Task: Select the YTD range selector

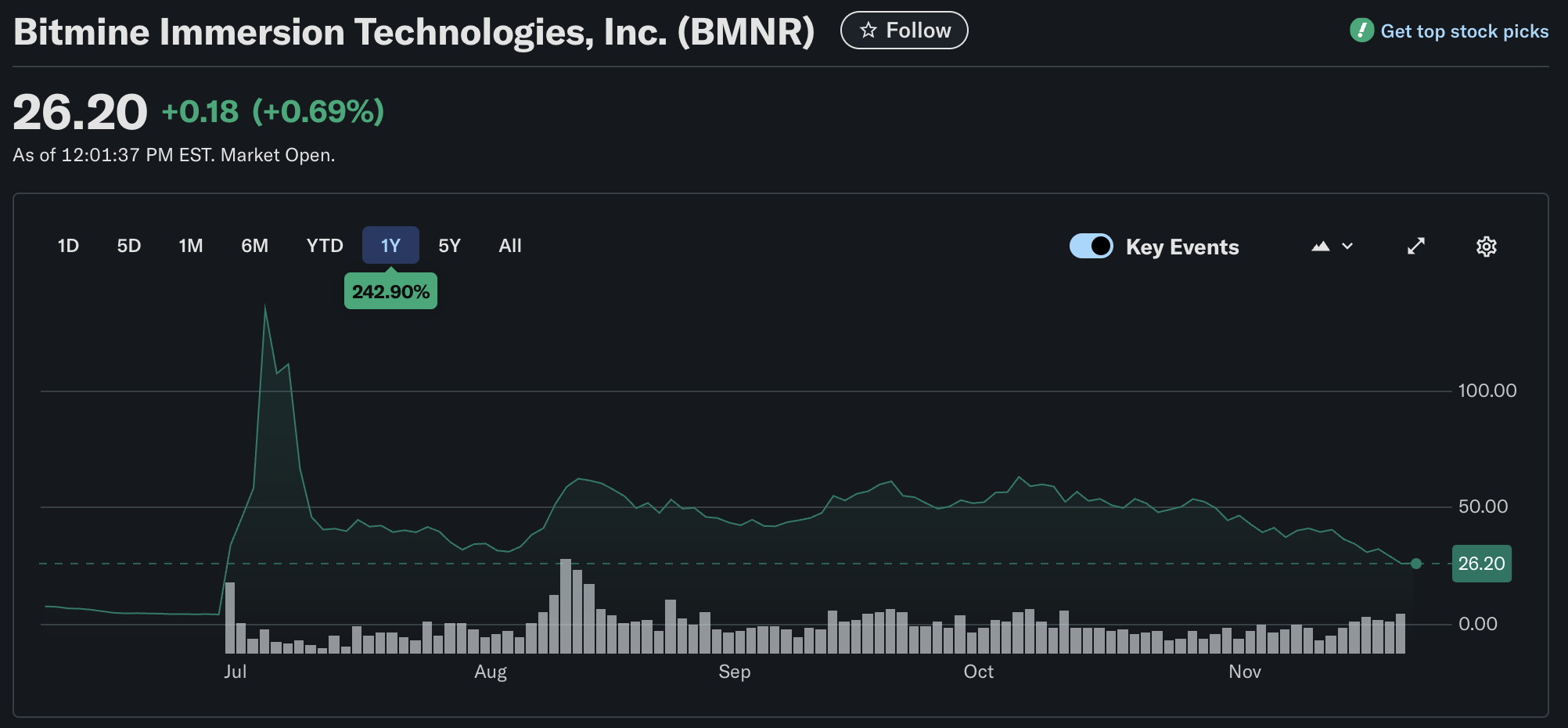Action: point(324,245)
